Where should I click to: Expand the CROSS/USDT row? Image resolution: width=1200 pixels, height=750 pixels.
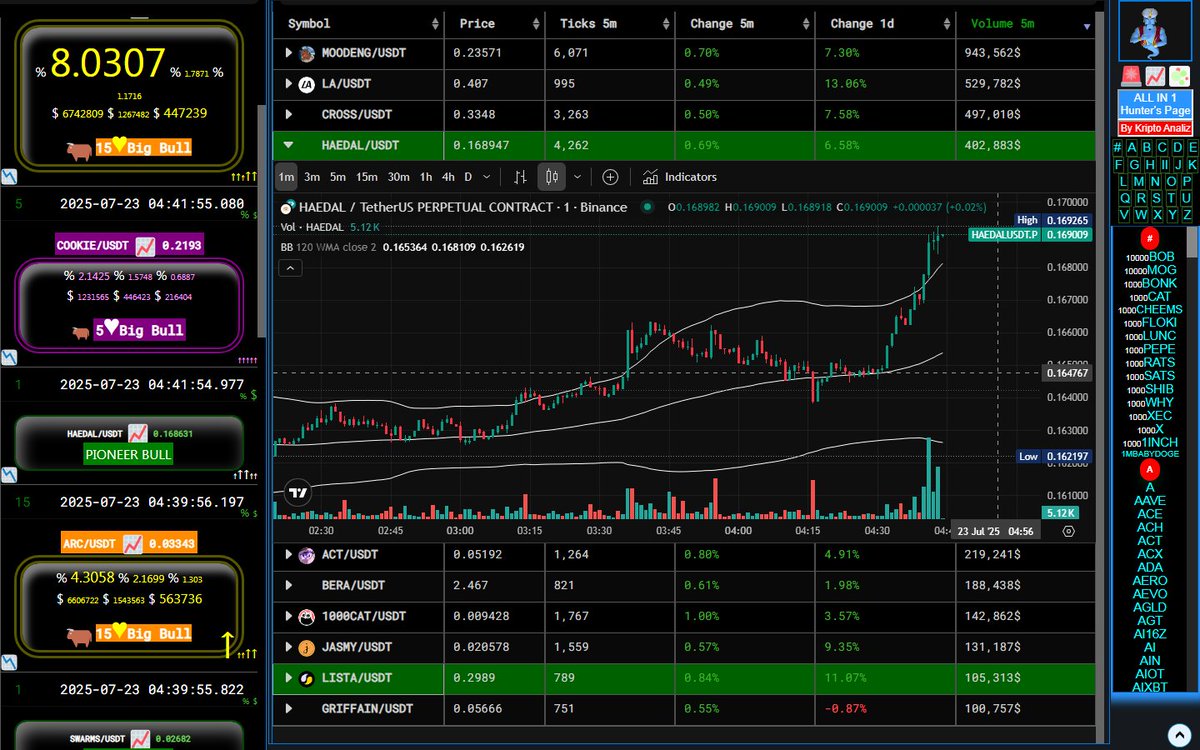(289, 114)
